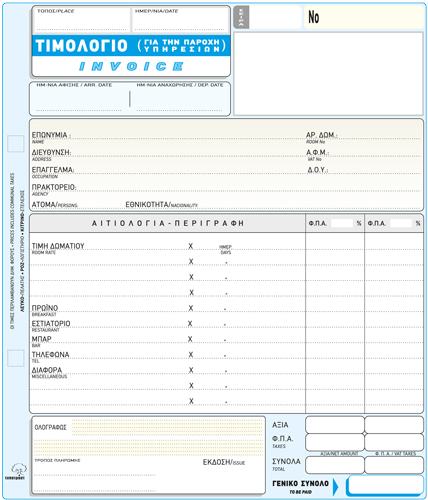Click the X multiplier on ΤΗΛΕΦΩΝΑ row
The height and width of the screenshot is (500, 428).
click(x=190, y=355)
